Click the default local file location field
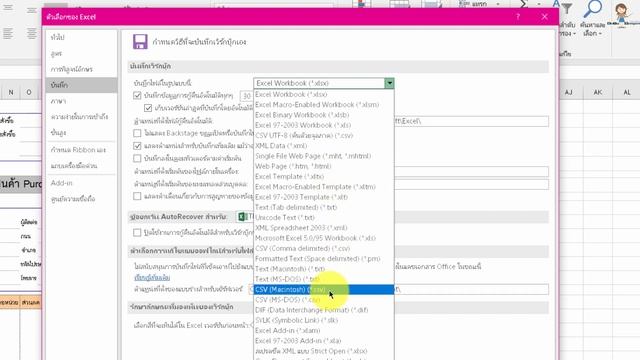Screen dimensions: 640x360 click(x=471, y=171)
